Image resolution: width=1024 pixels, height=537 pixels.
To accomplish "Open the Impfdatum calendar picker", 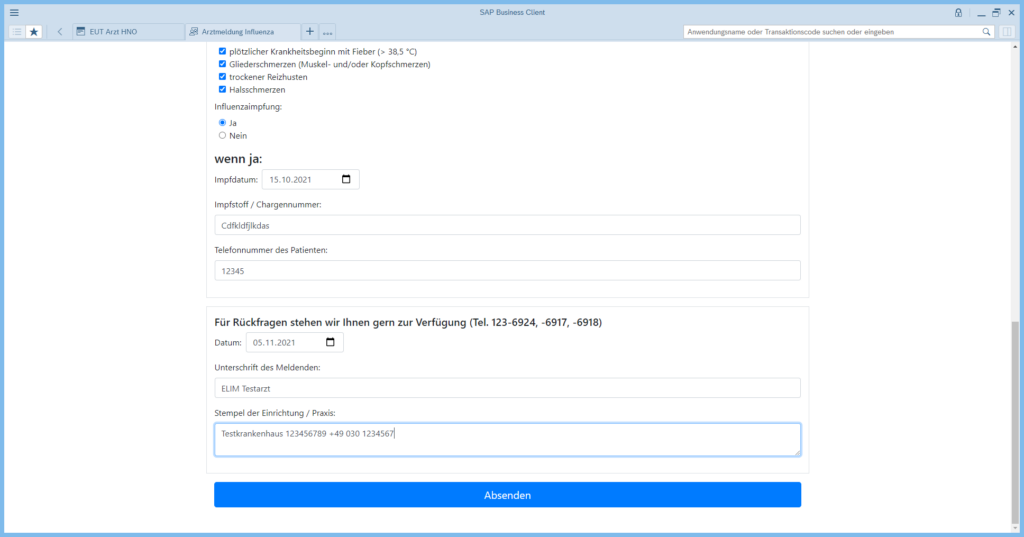I will click(346, 180).
